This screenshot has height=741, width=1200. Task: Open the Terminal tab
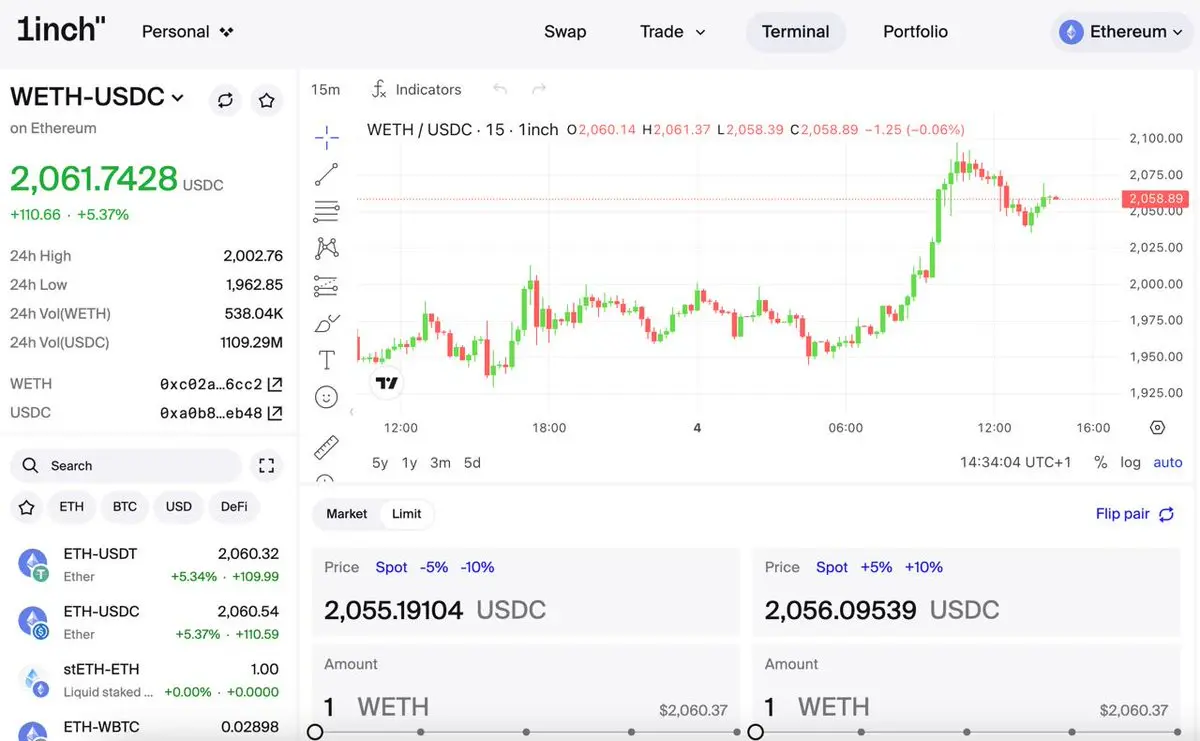tap(796, 32)
